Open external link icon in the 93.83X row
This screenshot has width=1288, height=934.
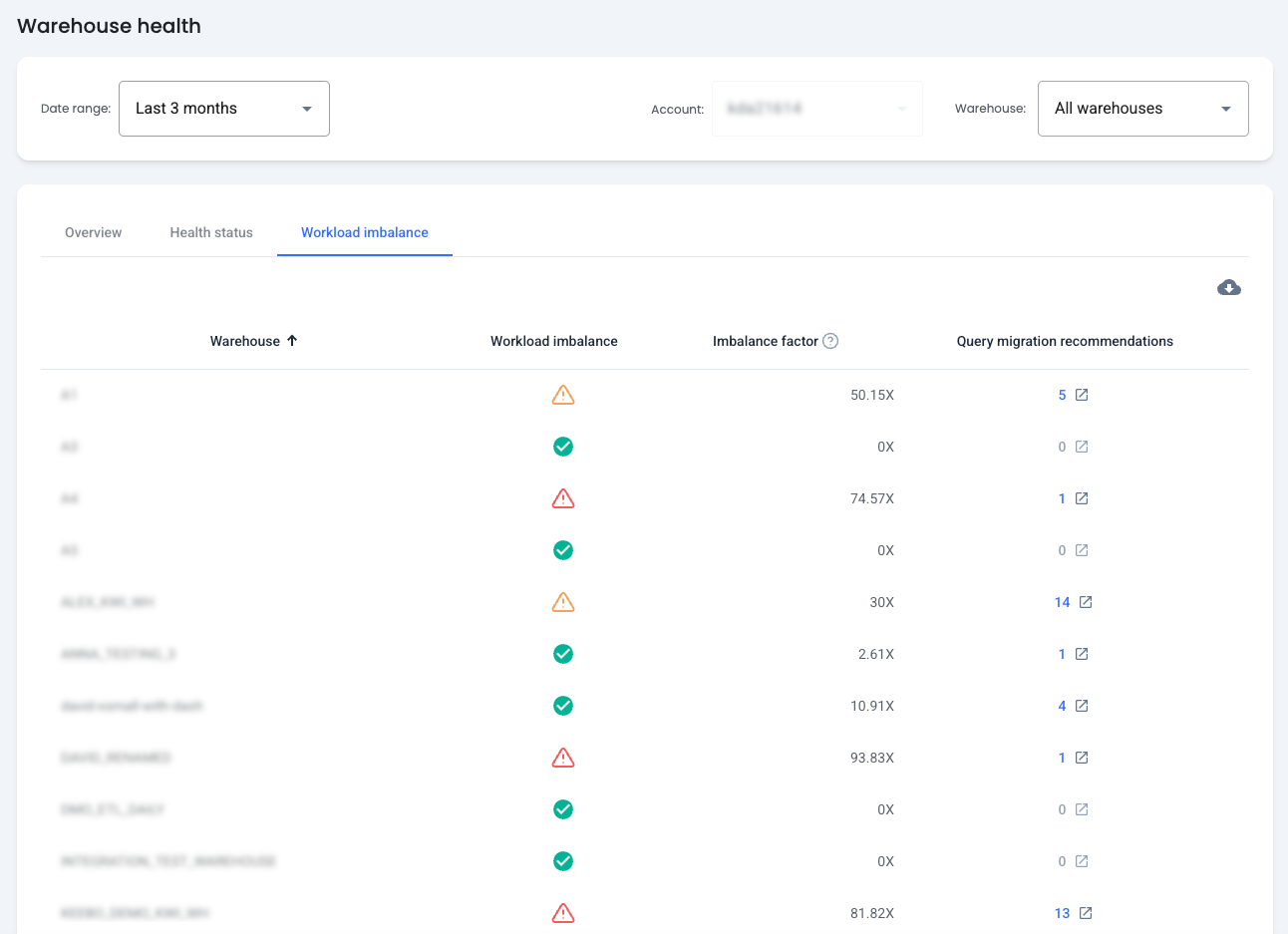[x=1082, y=758]
